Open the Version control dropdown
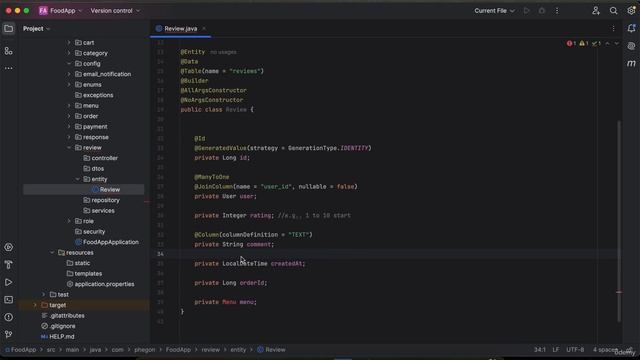This screenshot has width=640, height=360. (x=115, y=11)
